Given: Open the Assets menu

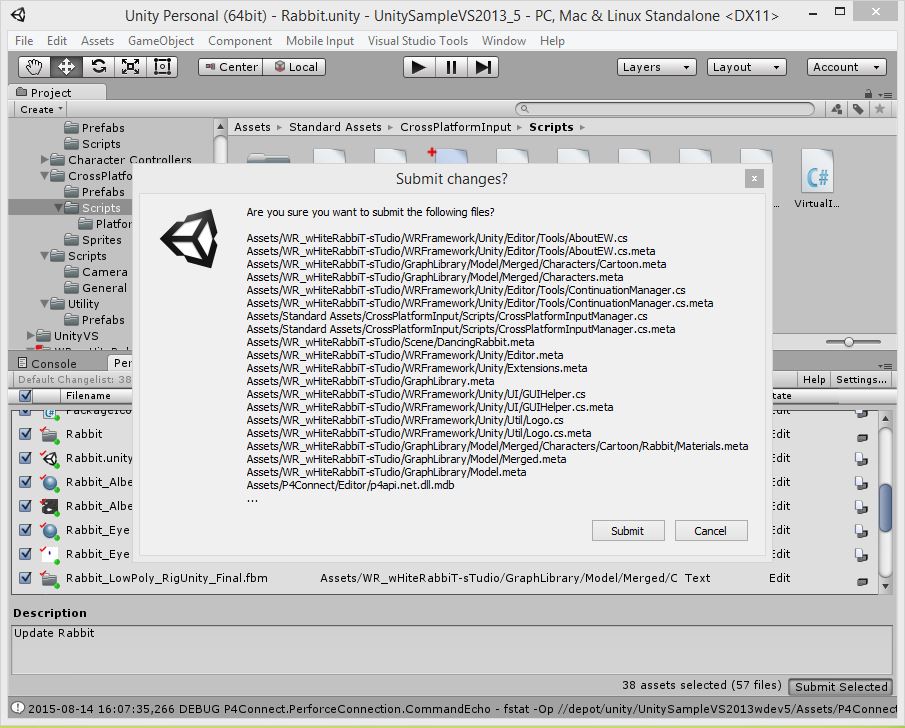Looking at the screenshot, I should (x=97, y=41).
